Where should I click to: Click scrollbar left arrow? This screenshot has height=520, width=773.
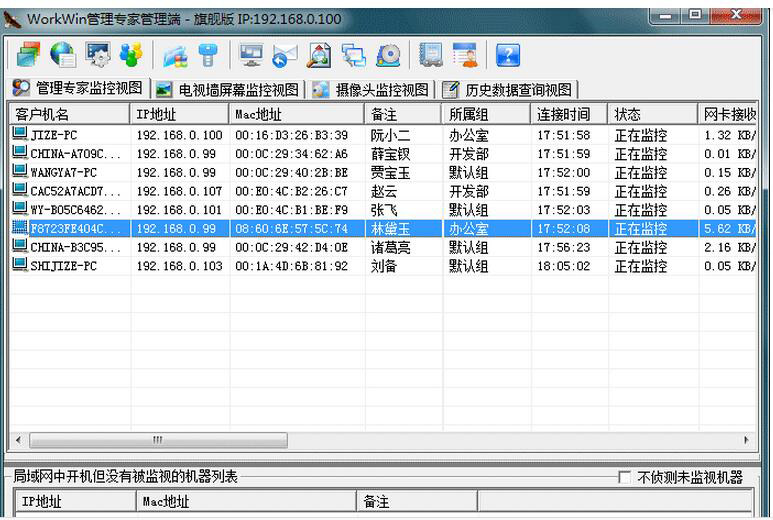18,440
